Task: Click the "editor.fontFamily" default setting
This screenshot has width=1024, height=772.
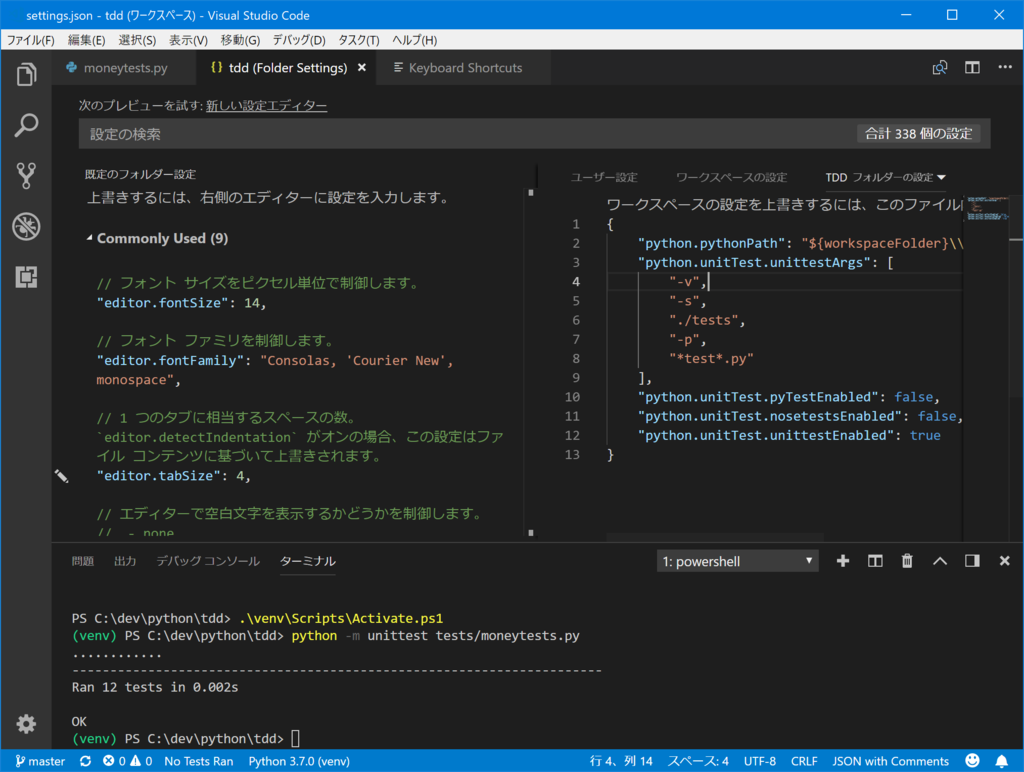Action: click(x=274, y=370)
